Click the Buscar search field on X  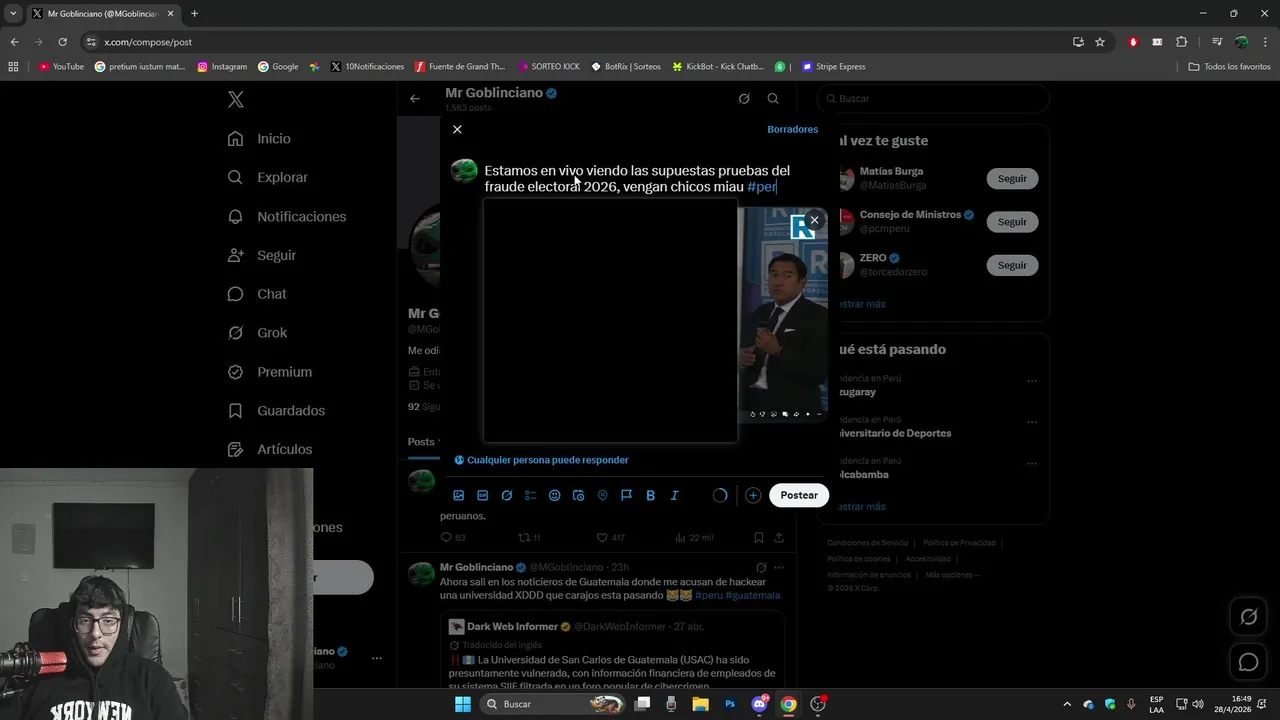[x=933, y=98]
